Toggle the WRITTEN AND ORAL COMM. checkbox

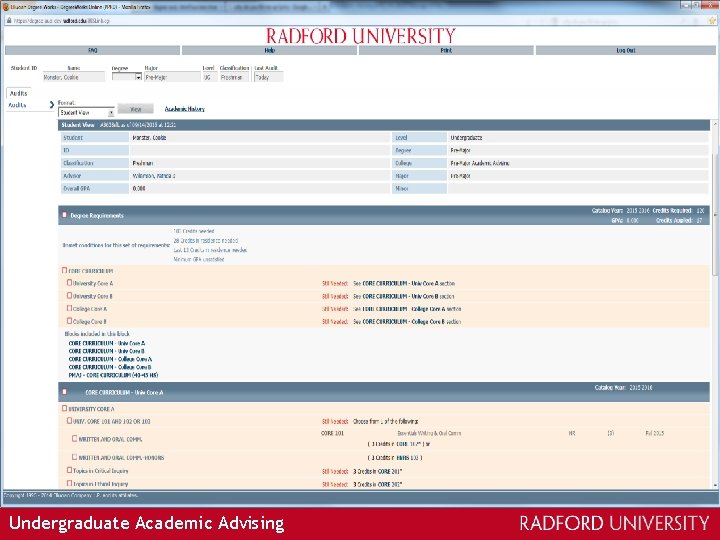coord(74,439)
